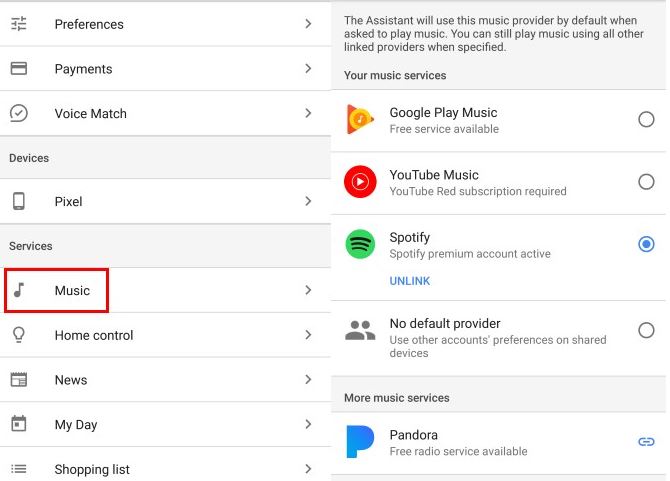
Task: Expand Preferences using its chevron arrow
Action: coord(308,24)
